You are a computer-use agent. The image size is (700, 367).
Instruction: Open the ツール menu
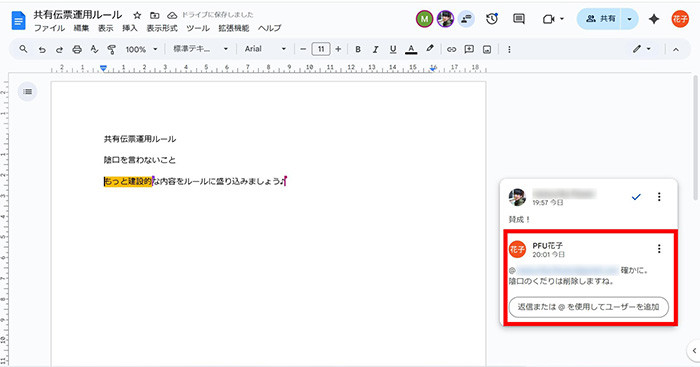(x=198, y=28)
